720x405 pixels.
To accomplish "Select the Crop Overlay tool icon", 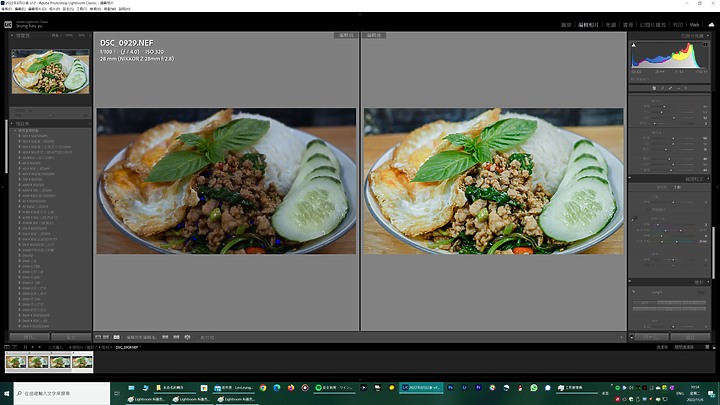I will (662, 88).
